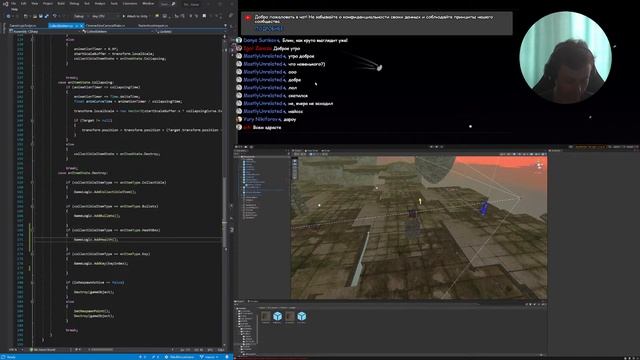Click the Danya Suntsov chat username
The image size is (640, 360).
pyautogui.click(x=261, y=40)
